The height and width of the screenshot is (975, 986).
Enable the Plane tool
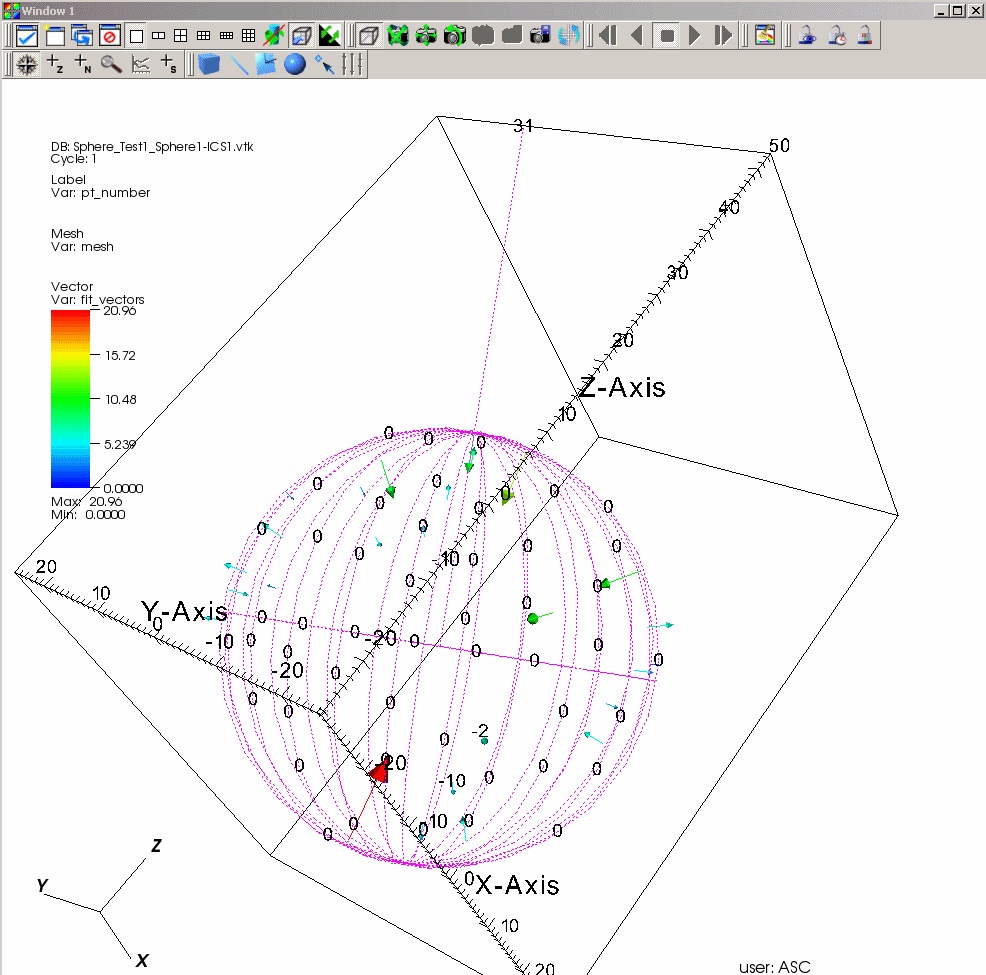click(266, 65)
